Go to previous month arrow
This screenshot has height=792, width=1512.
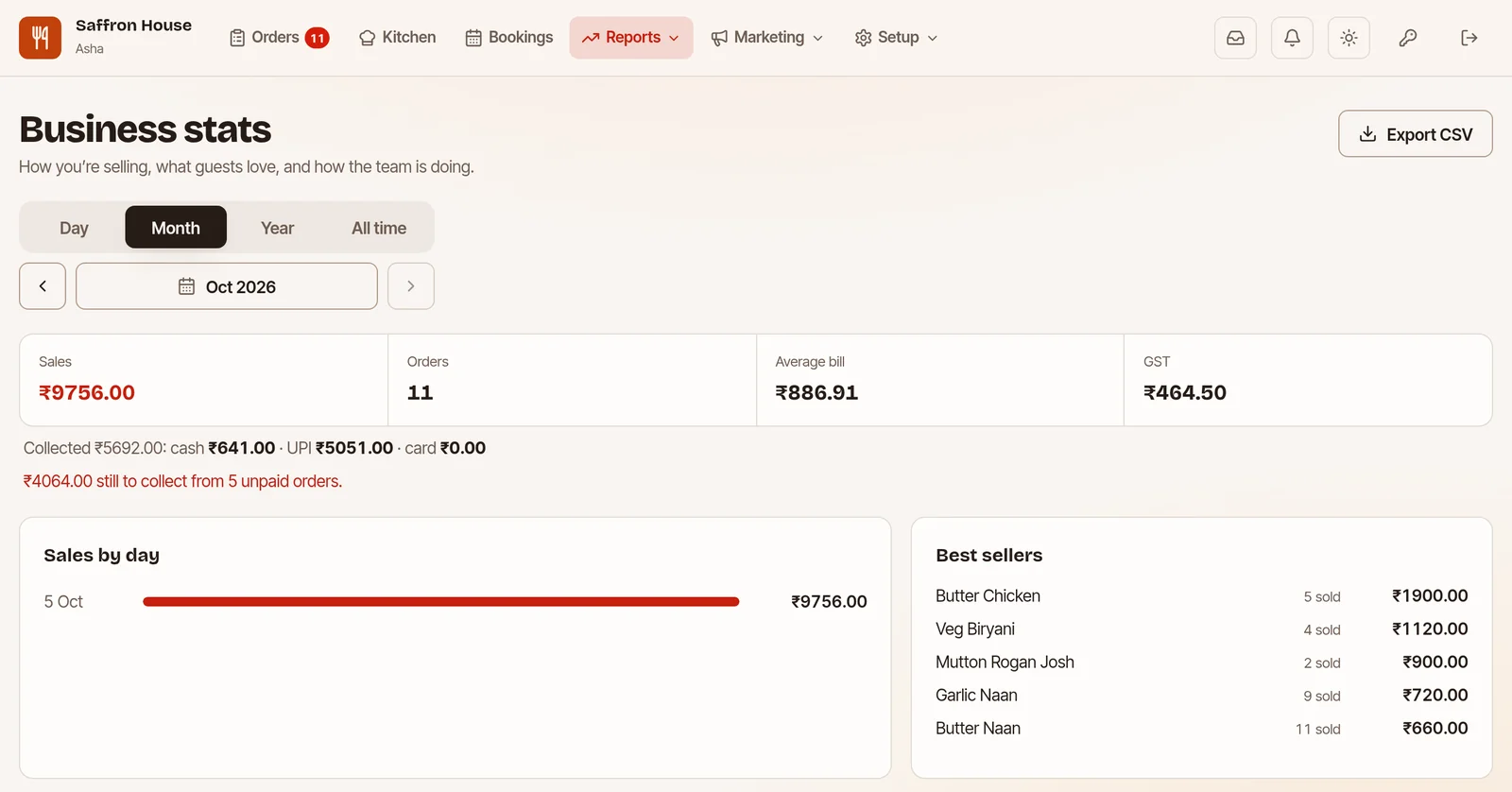pyautogui.click(x=43, y=286)
